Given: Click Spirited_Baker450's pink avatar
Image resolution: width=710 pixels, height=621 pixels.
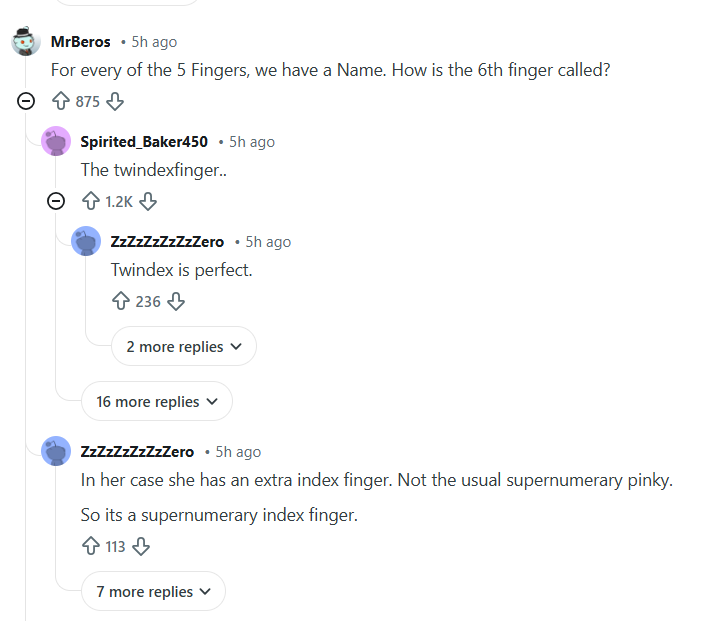Looking at the screenshot, I should pos(56,142).
